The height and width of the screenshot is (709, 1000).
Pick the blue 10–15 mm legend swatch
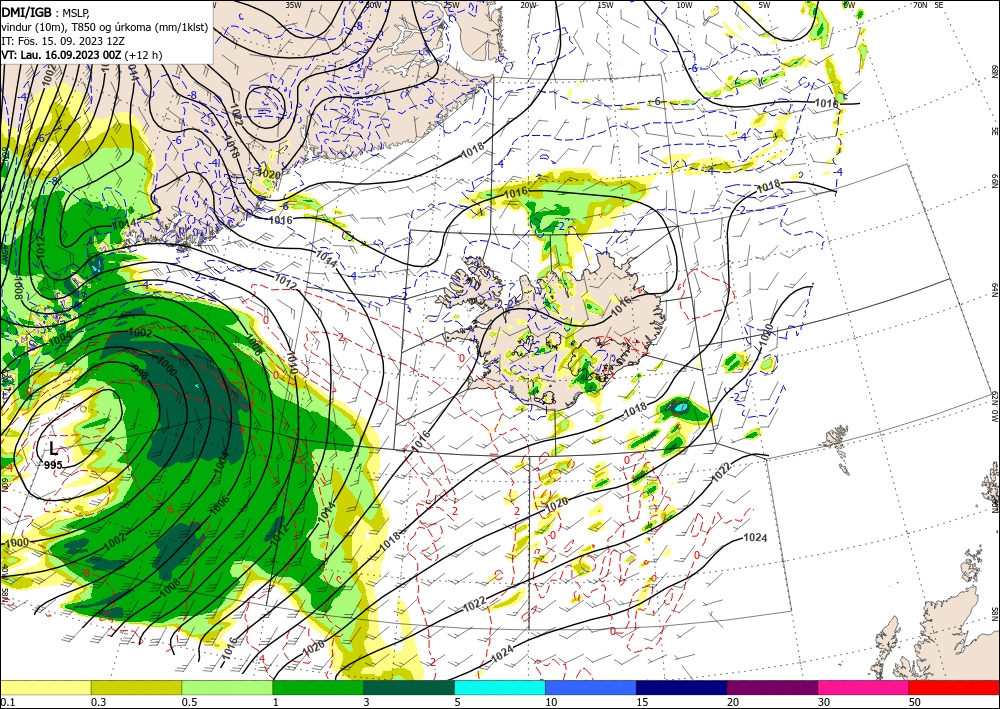coord(591,687)
